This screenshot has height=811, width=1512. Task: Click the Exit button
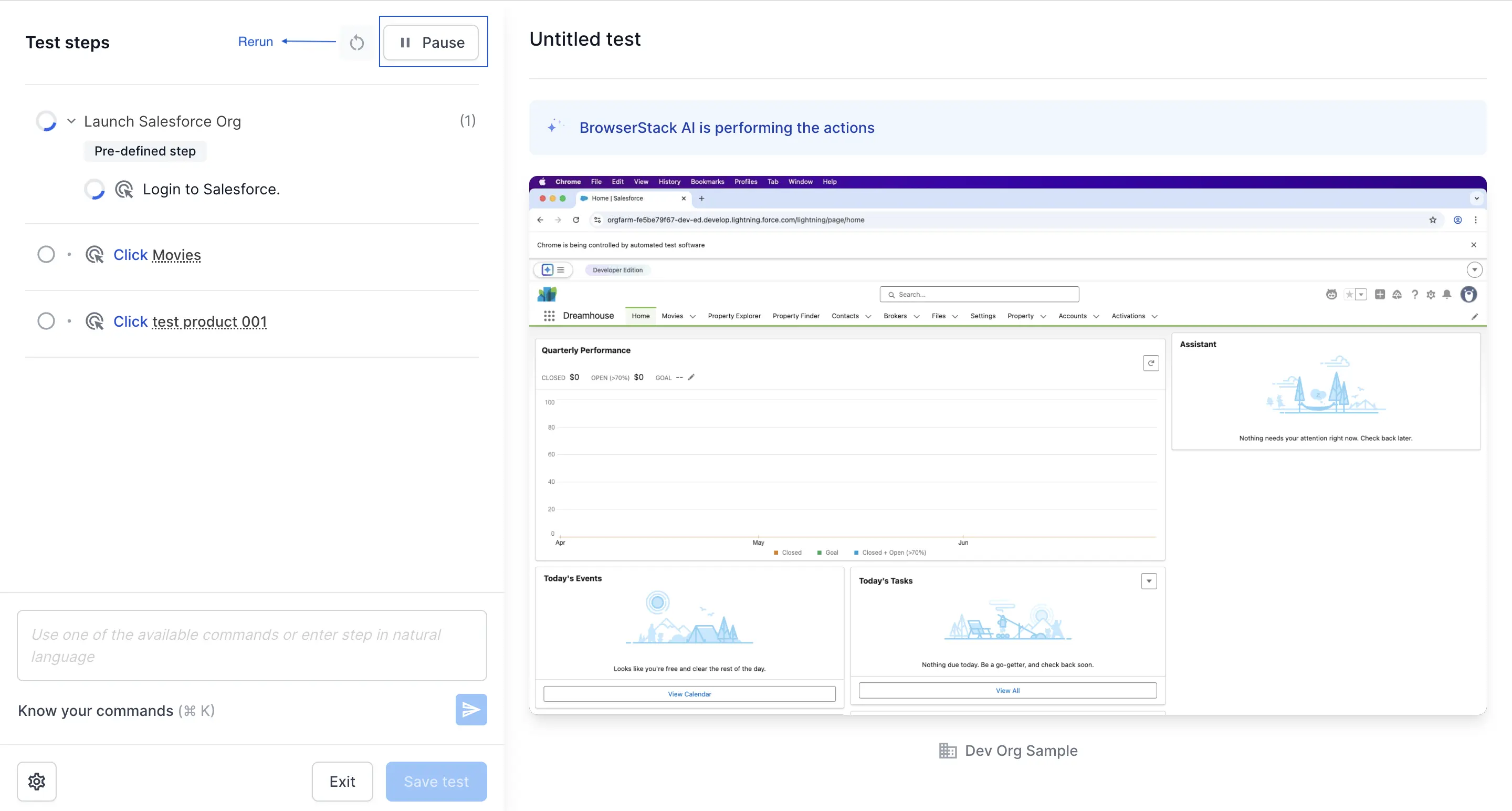[x=342, y=782]
